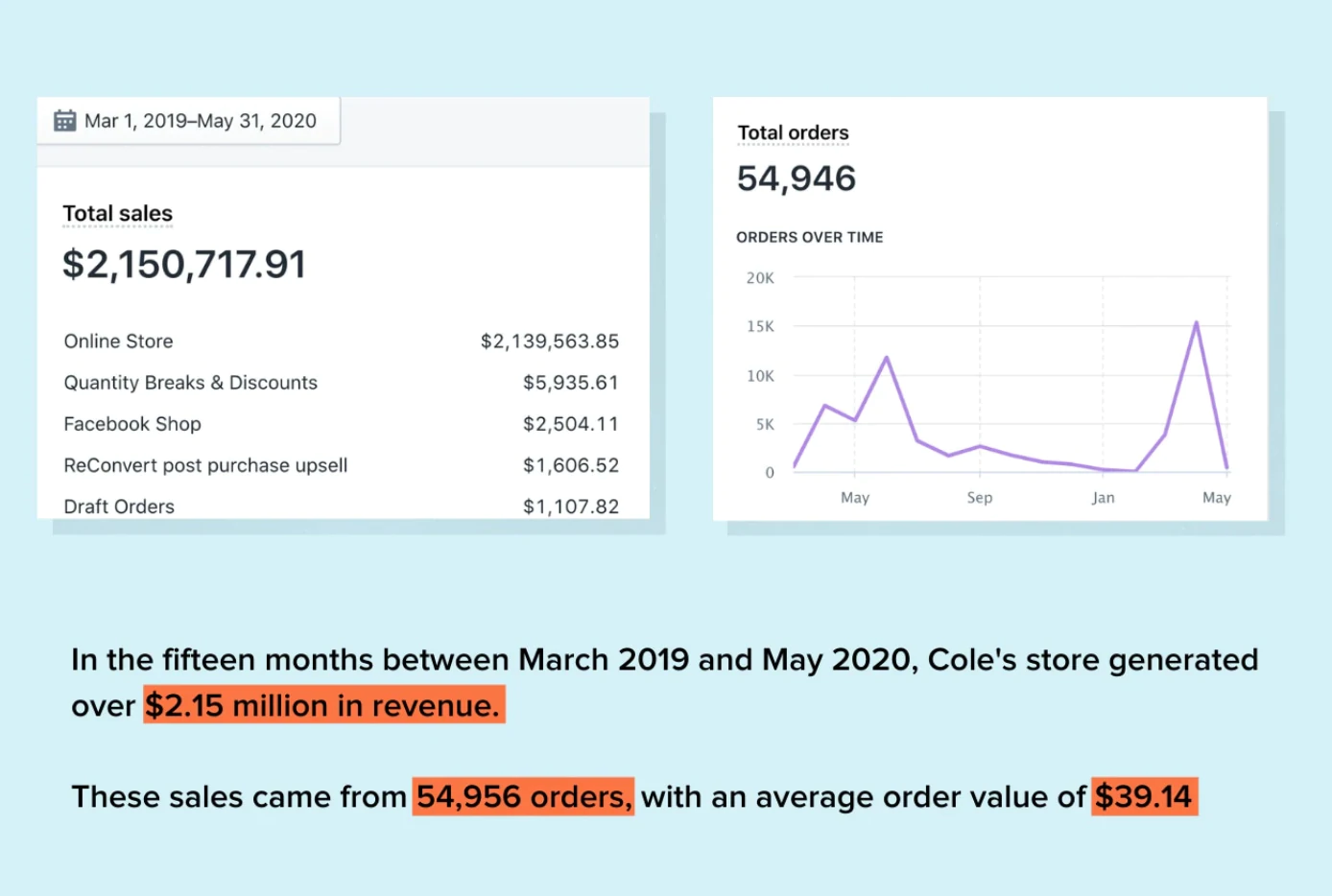Click the $2,139,563.85 Online Store amount
This screenshot has height=896, width=1332.
tap(550, 342)
